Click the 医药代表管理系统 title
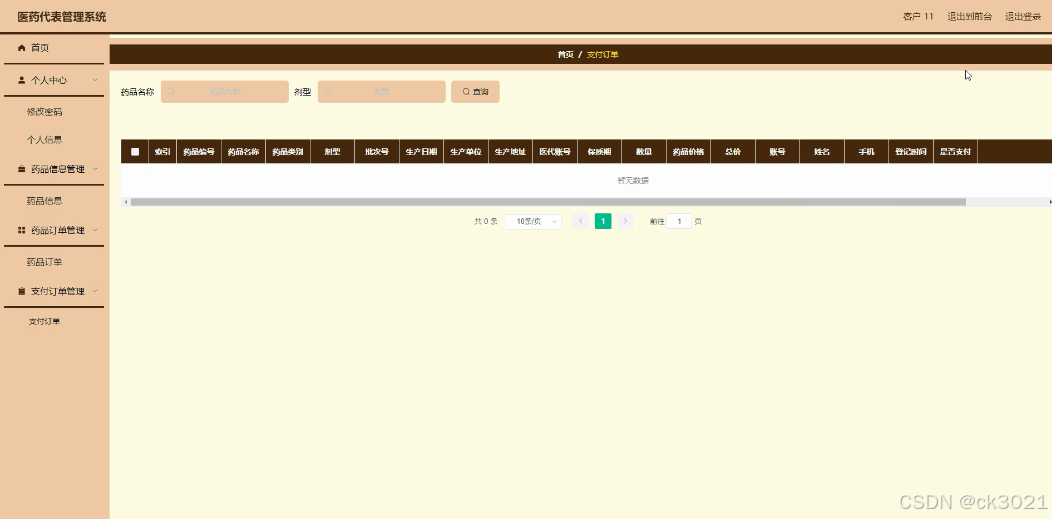 click(x=62, y=17)
